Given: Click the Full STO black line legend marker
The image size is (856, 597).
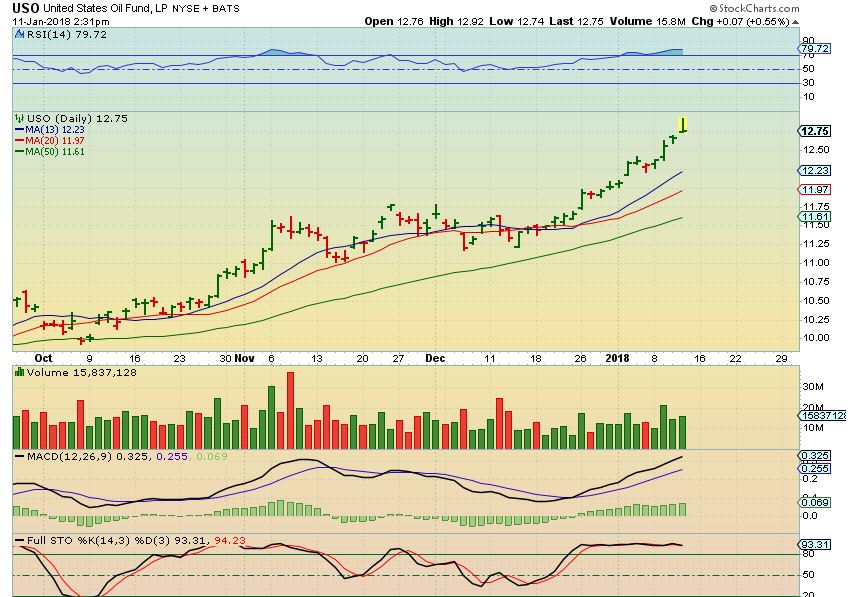Looking at the screenshot, I should [x=20, y=540].
